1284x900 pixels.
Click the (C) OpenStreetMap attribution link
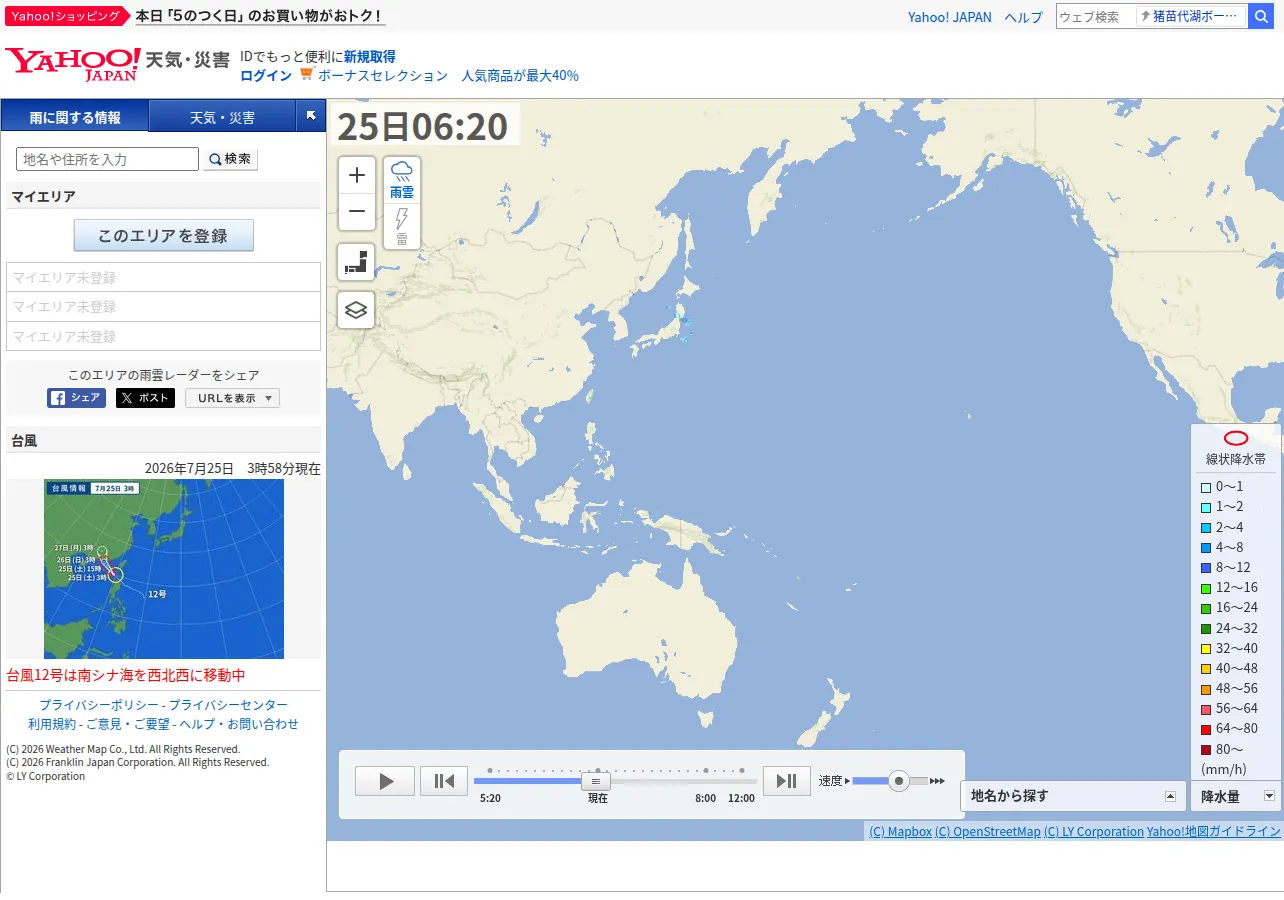click(988, 831)
